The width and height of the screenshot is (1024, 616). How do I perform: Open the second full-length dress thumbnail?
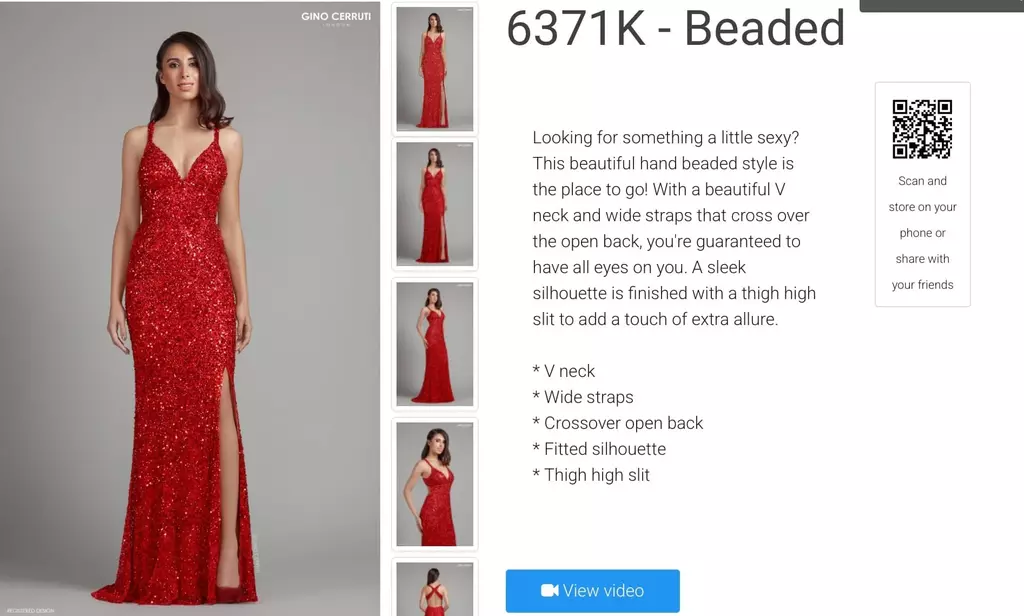(435, 204)
